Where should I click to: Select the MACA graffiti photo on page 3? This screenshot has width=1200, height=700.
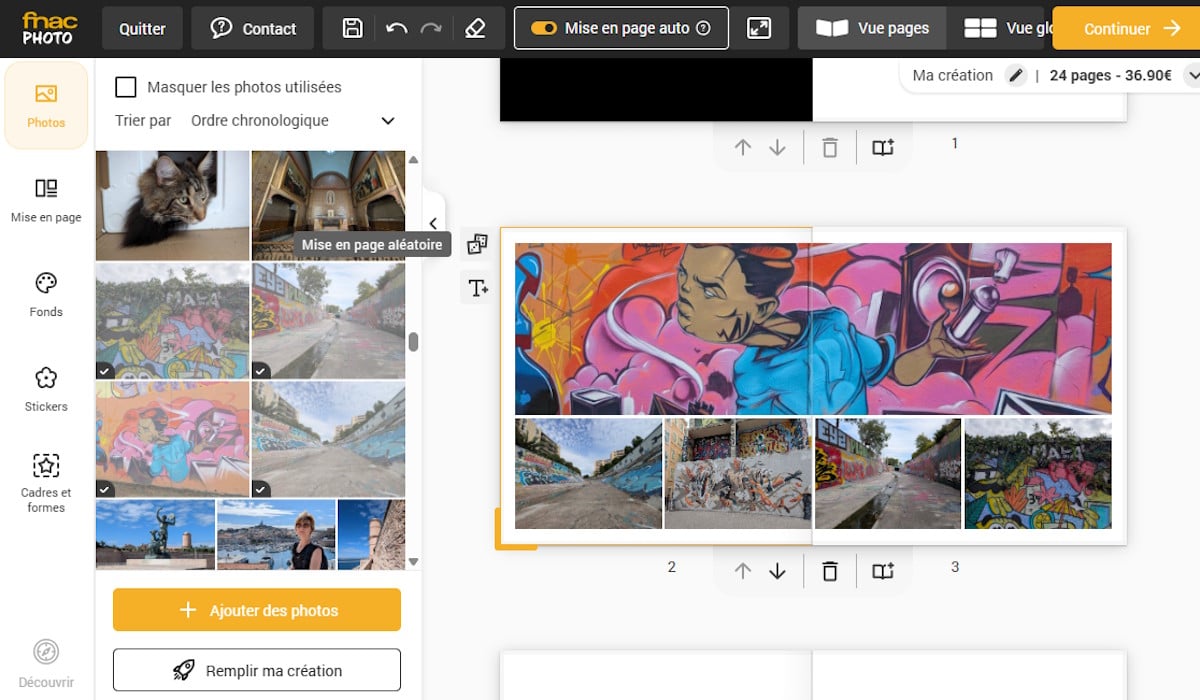(x=1038, y=473)
